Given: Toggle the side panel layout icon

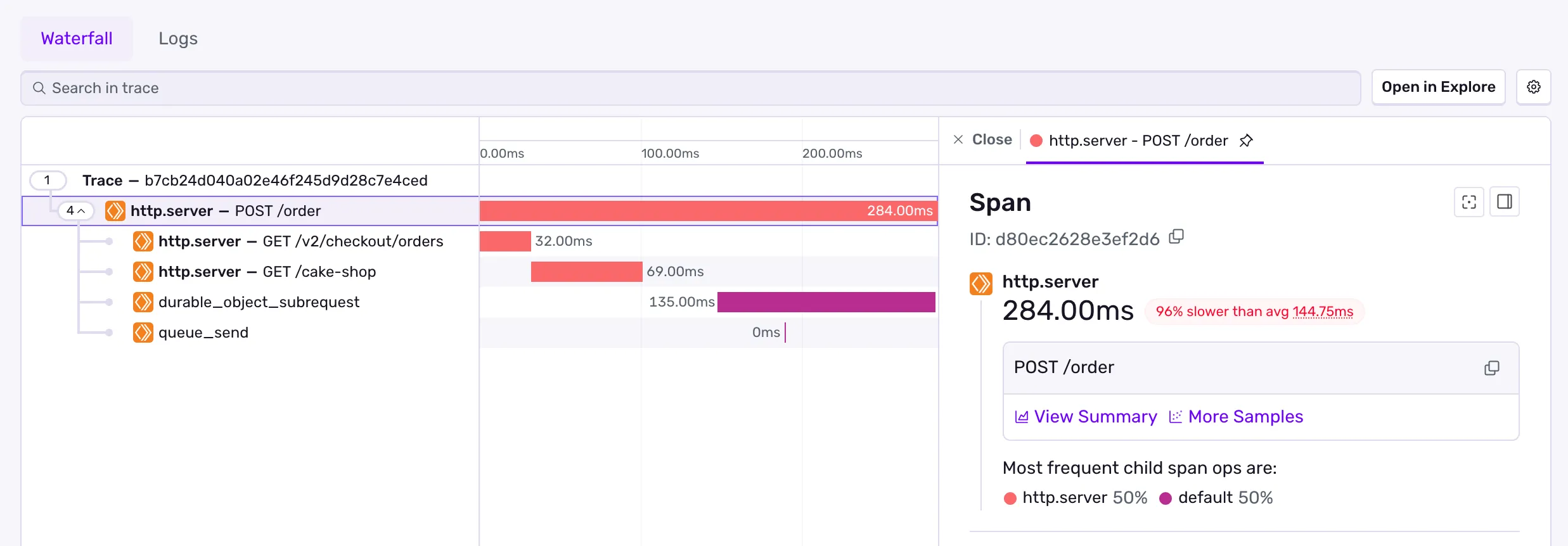Looking at the screenshot, I should [x=1504, y=202].
